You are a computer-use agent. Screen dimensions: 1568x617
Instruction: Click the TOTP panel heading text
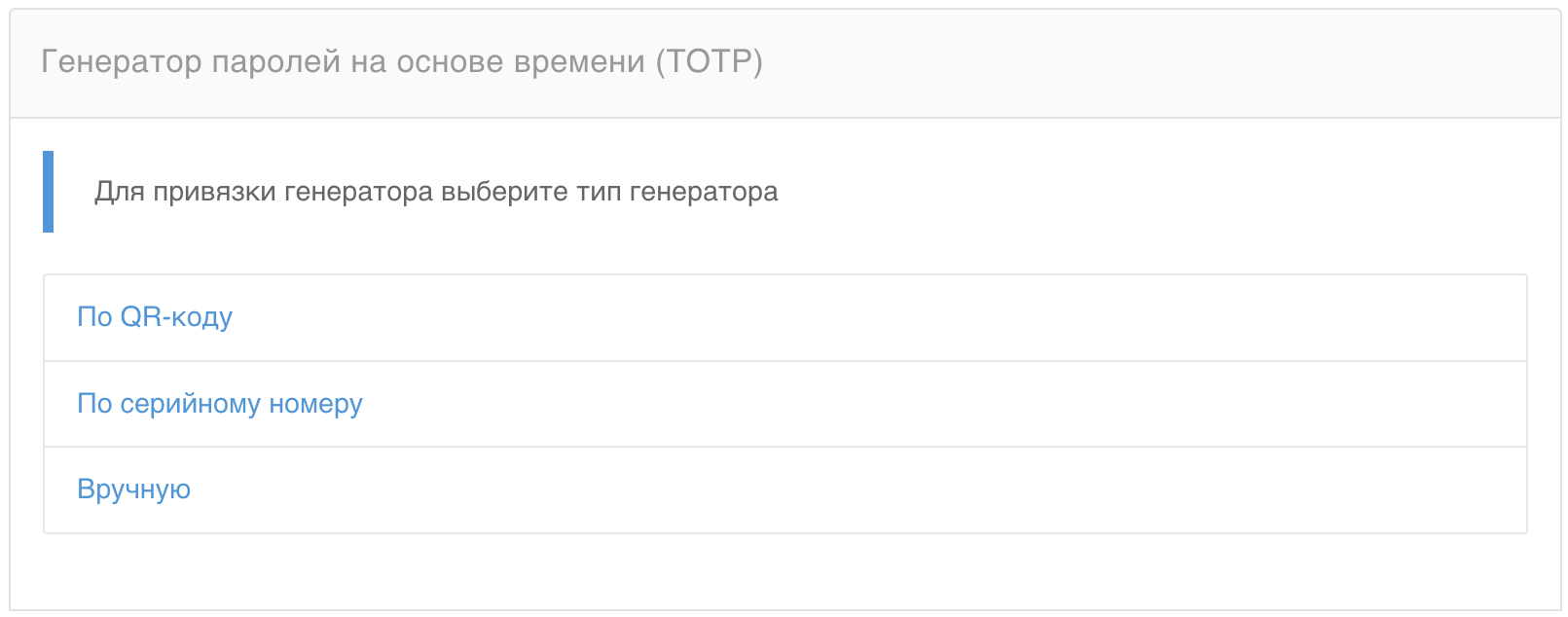401,62
